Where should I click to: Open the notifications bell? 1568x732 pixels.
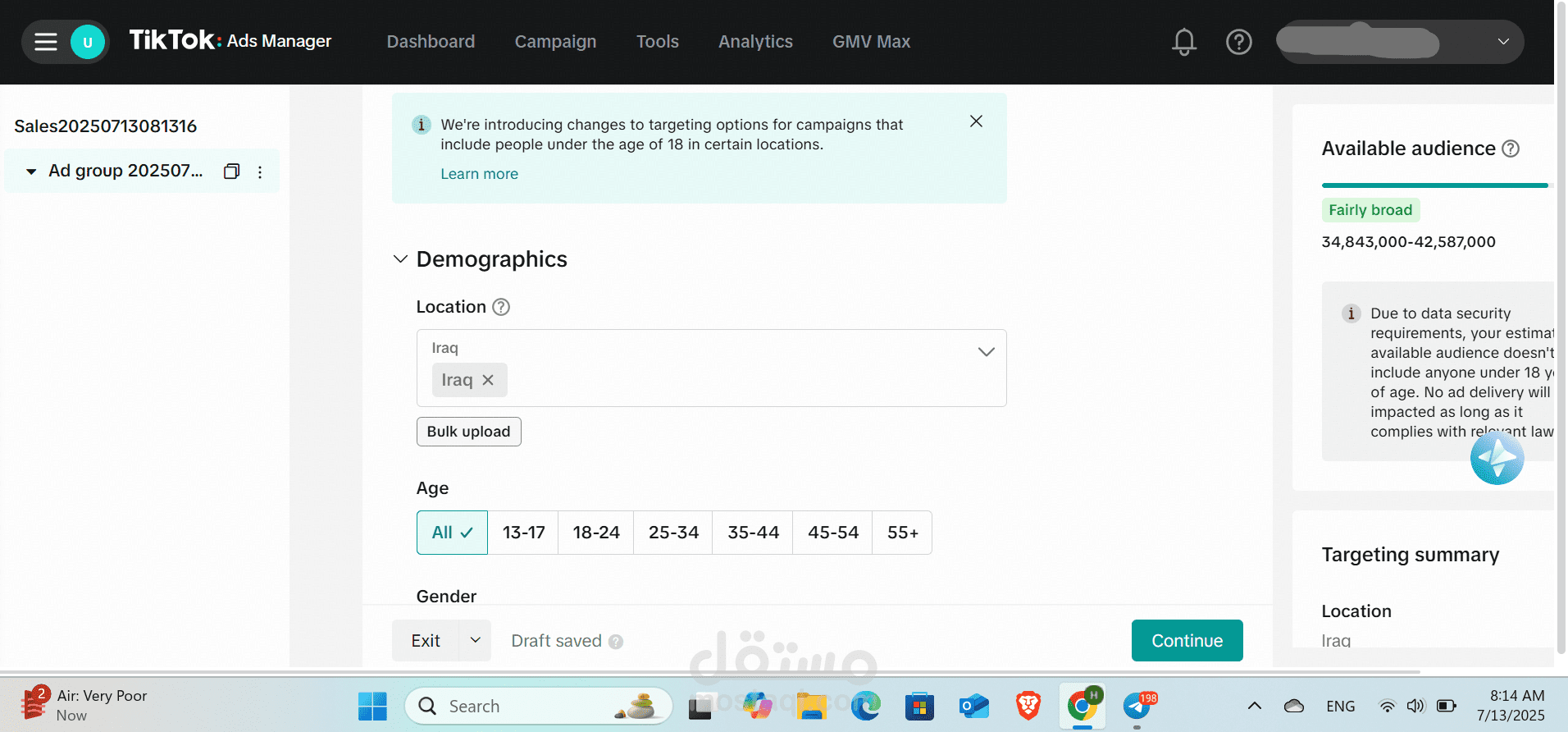1183,42
